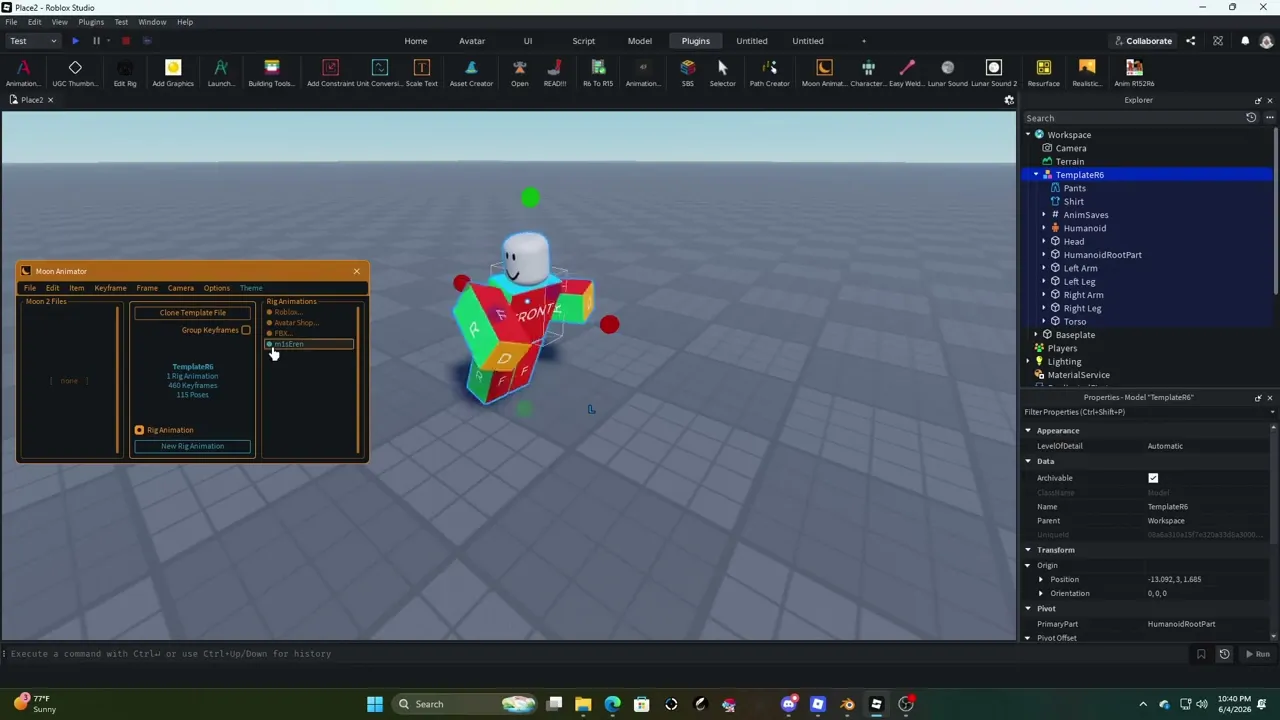Switch to the Home ribbon tab
Viewport: 1280px width, 720px height.
(x=415, y=41)
